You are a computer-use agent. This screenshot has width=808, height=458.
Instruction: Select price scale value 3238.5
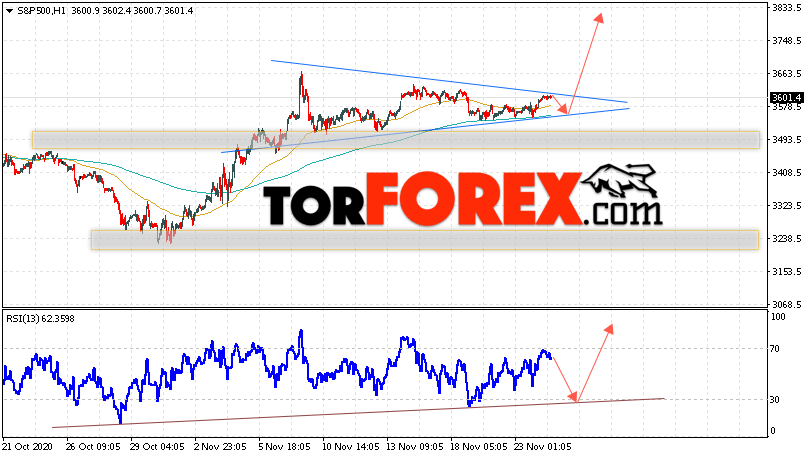tap(787, 239)
